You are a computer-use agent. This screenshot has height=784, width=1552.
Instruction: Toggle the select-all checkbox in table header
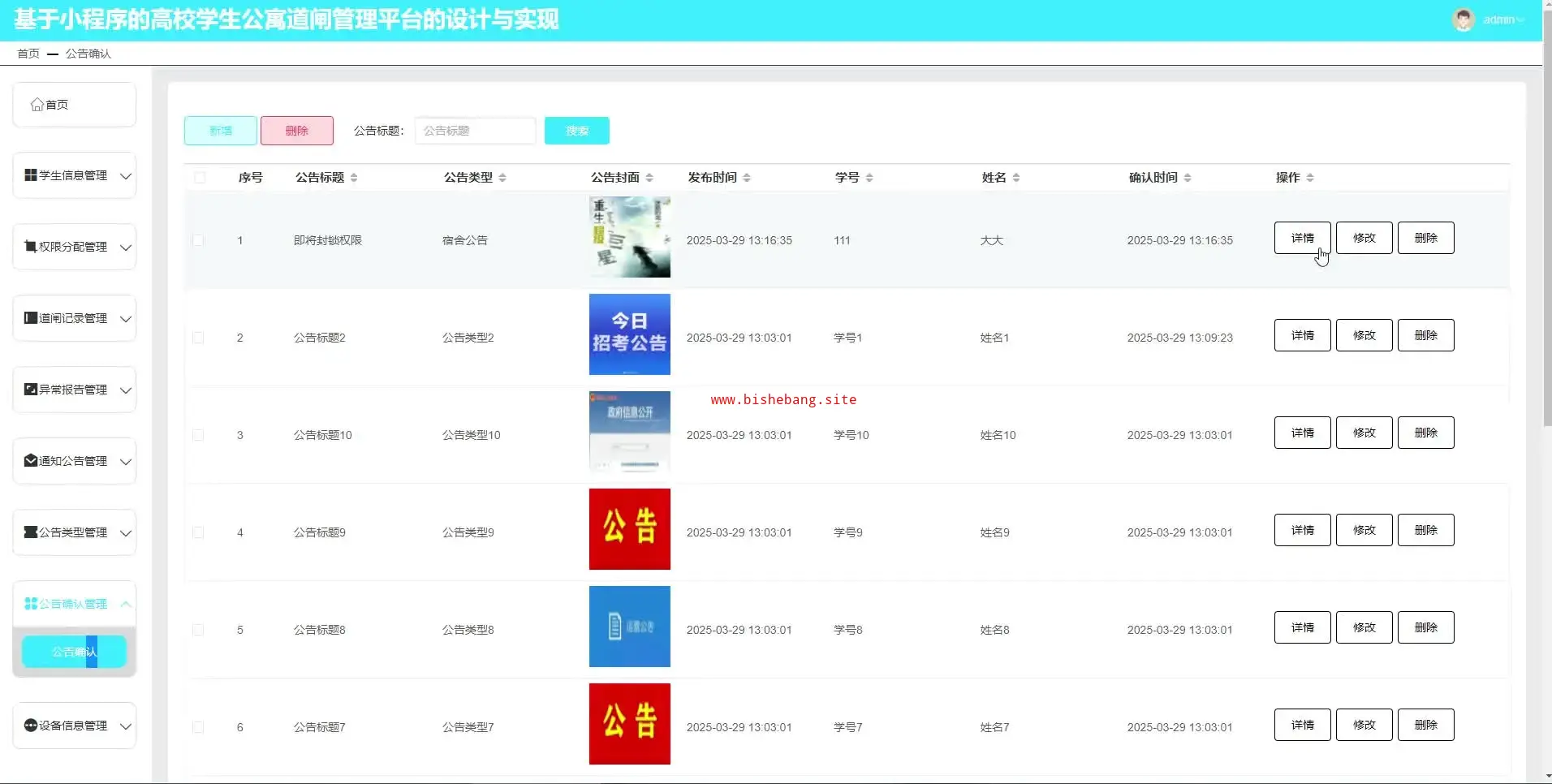point(200,178)
